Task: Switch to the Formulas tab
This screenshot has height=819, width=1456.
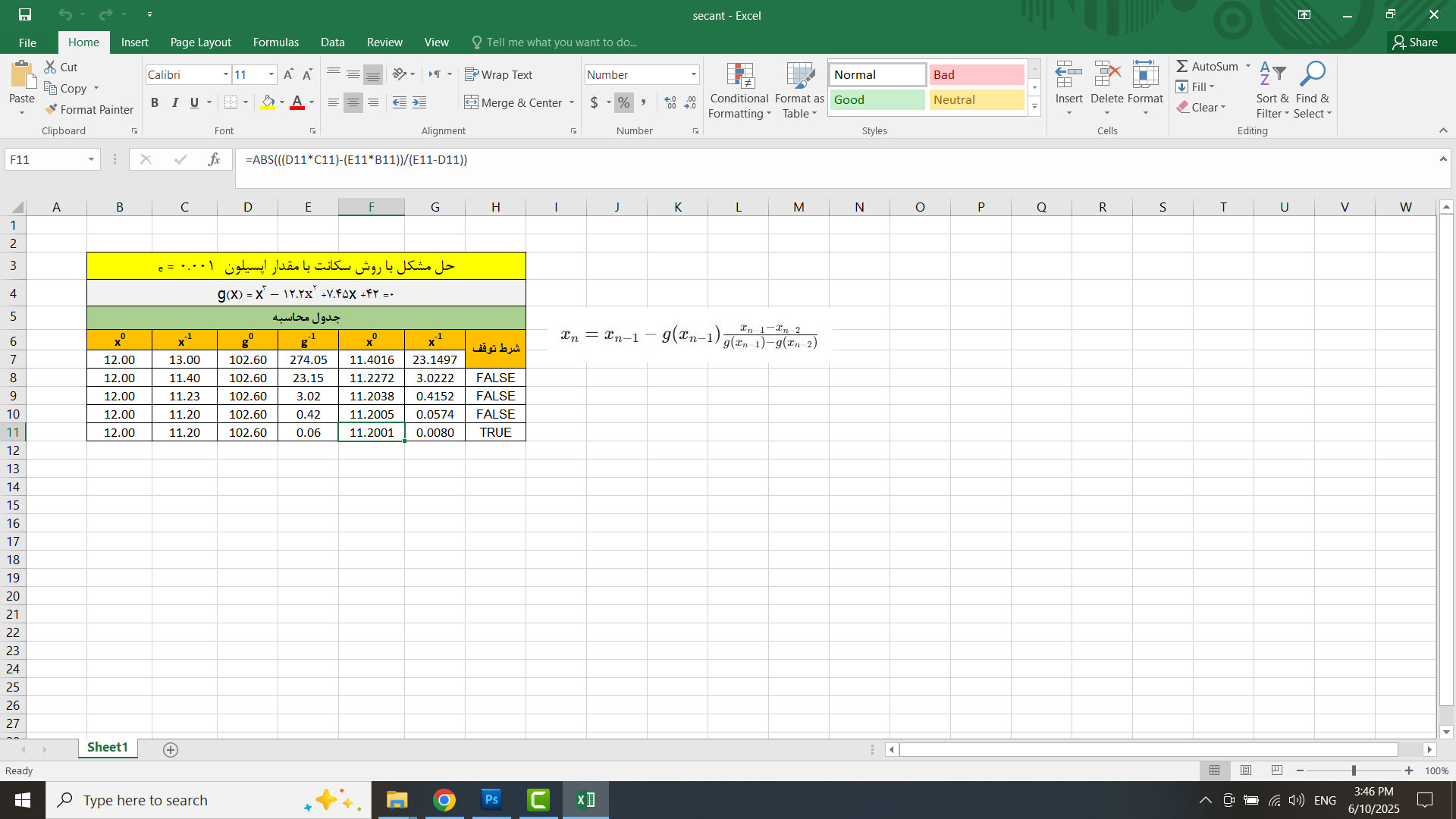Action: pyautogui.click(x=275, y=42)
